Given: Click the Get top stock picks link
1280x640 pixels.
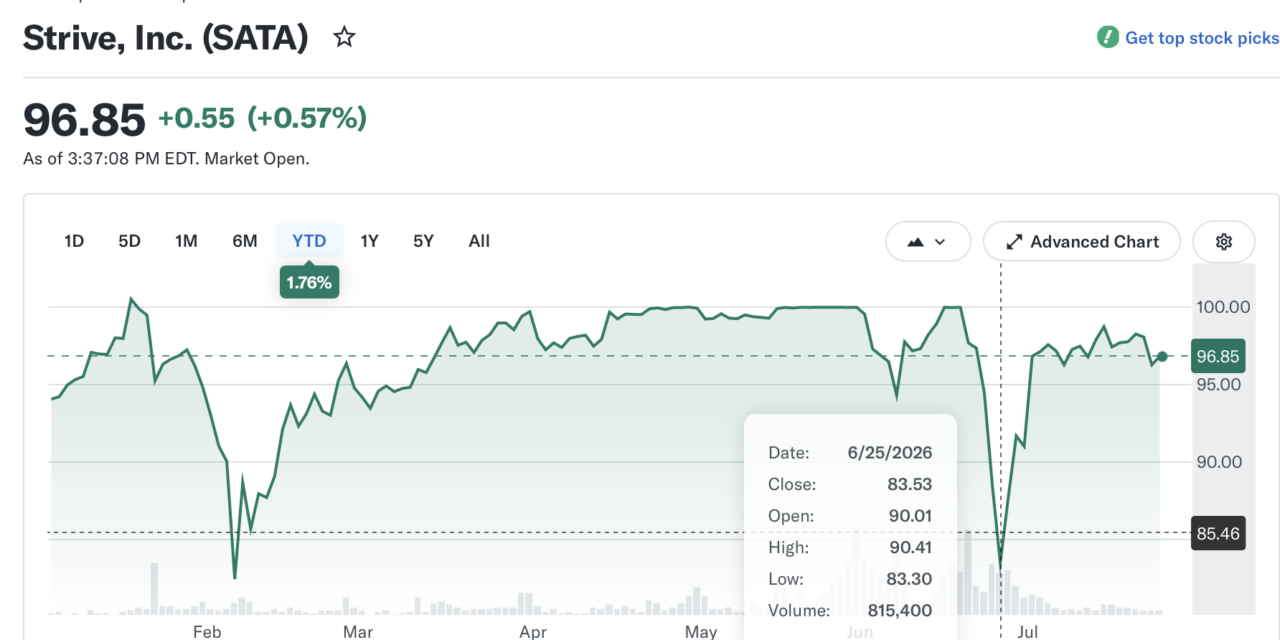Looking at the screenshot, I should pyautogui.click(x=1202, y=38).
